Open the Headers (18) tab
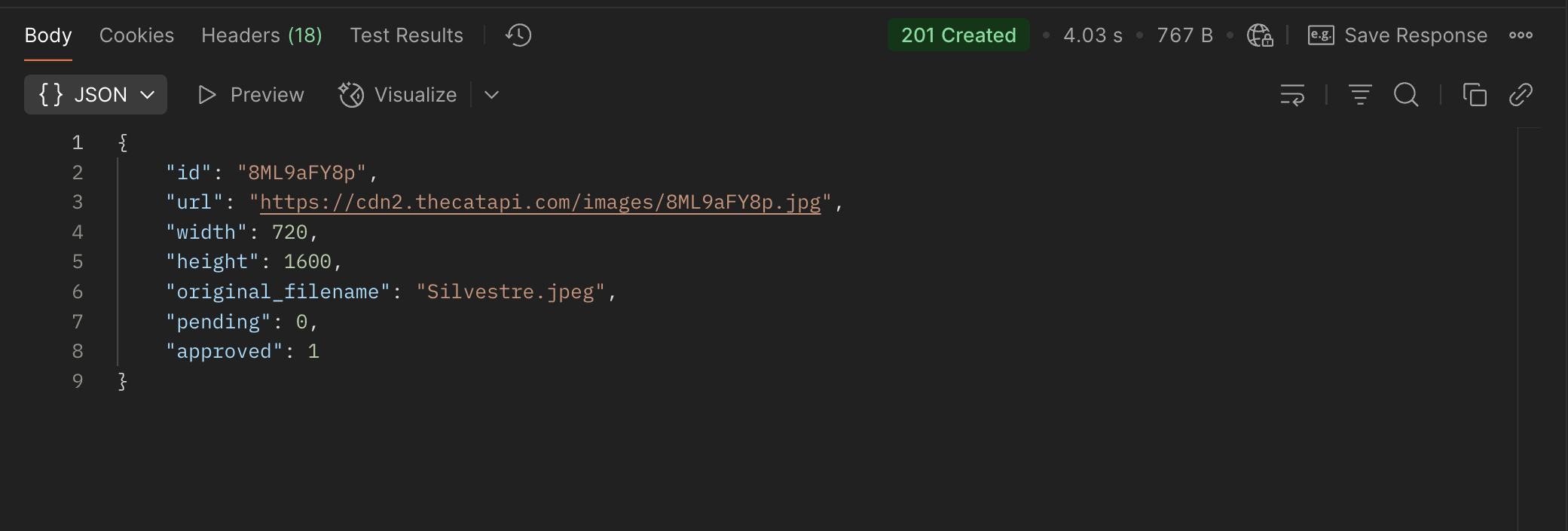 point(261,35)
